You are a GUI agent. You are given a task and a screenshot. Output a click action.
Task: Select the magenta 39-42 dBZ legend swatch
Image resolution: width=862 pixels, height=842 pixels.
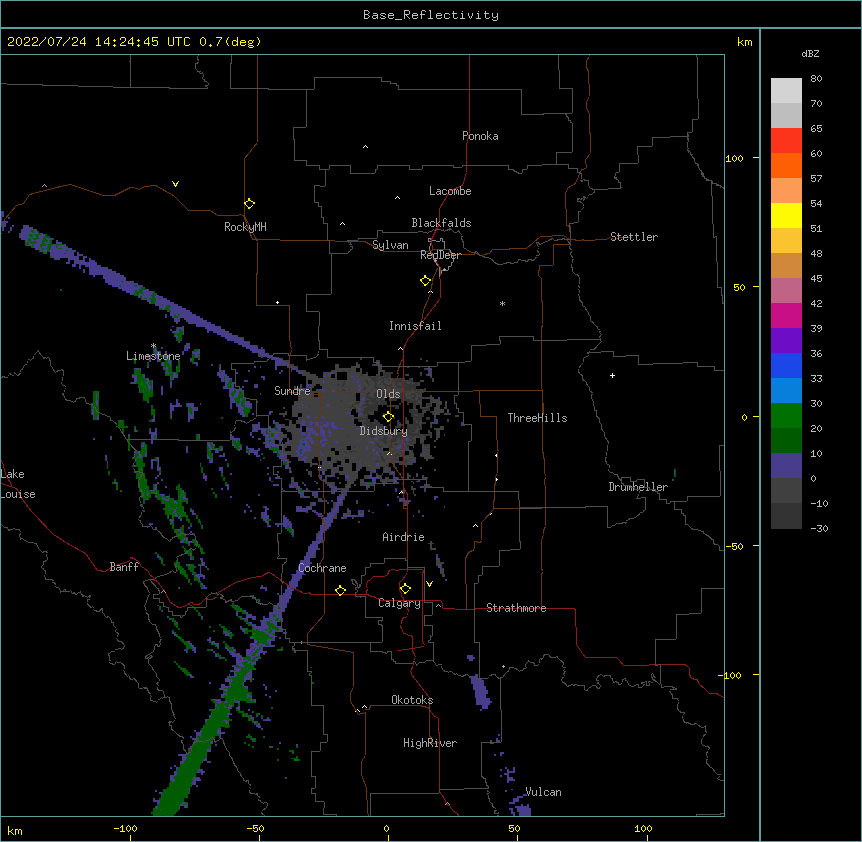pyautogui.click(x=786, y=315)
